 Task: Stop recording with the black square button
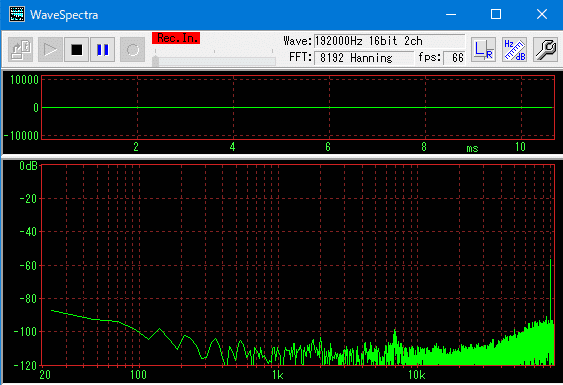(x=76, y=50)
